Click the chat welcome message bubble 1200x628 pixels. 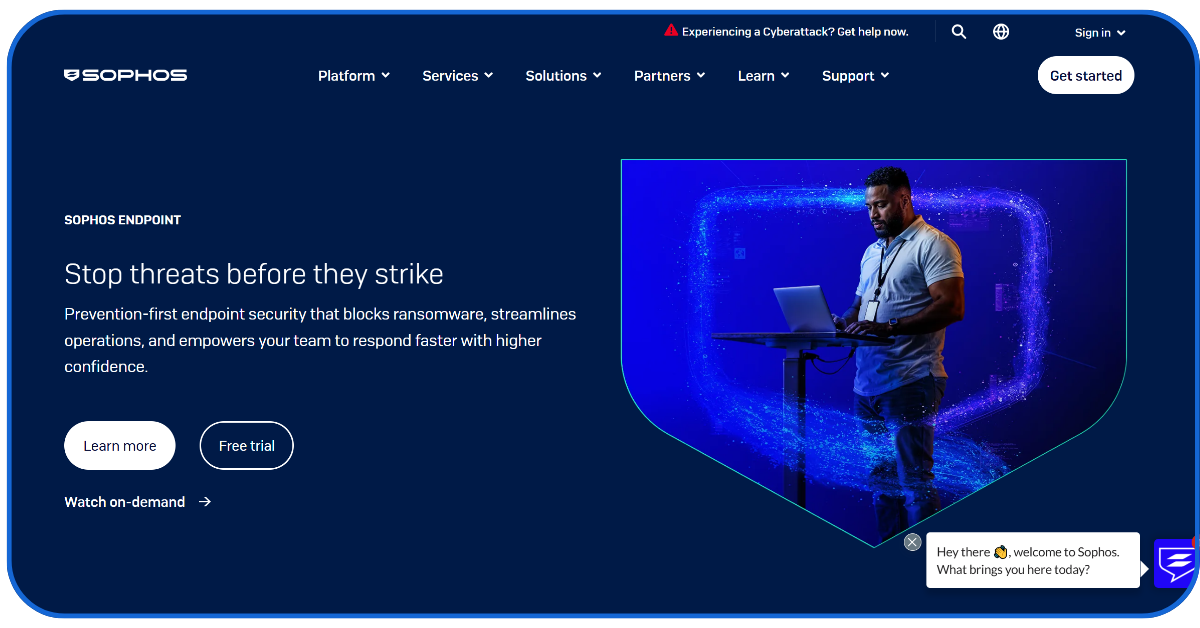pyautogui.click(x=1033, y=560)
